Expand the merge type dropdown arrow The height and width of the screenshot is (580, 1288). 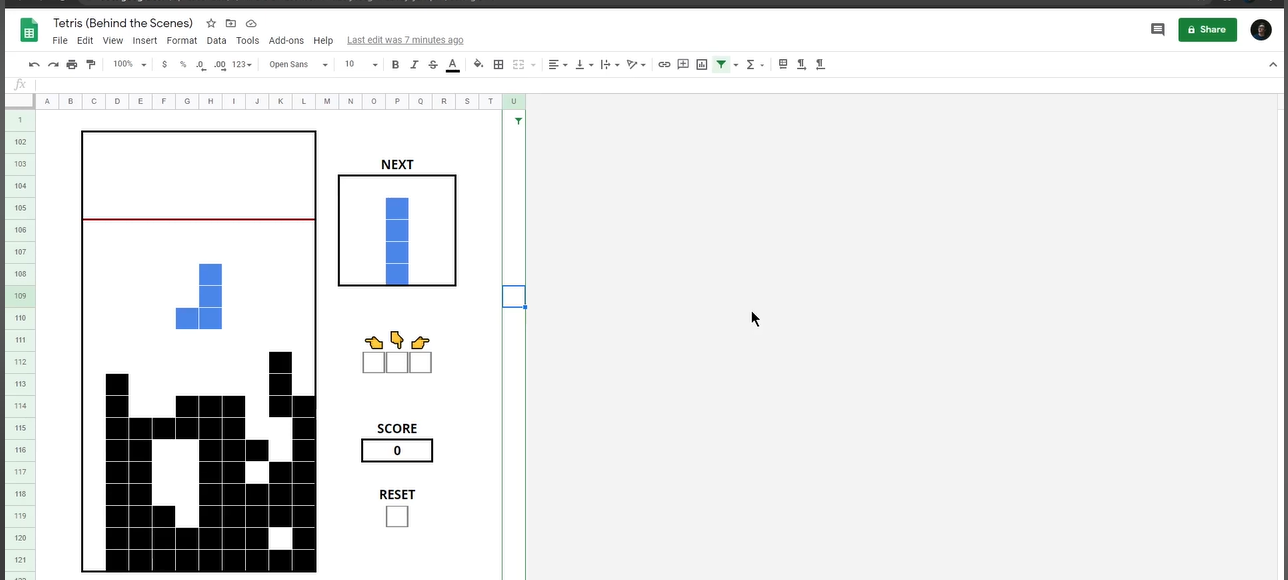533,65
